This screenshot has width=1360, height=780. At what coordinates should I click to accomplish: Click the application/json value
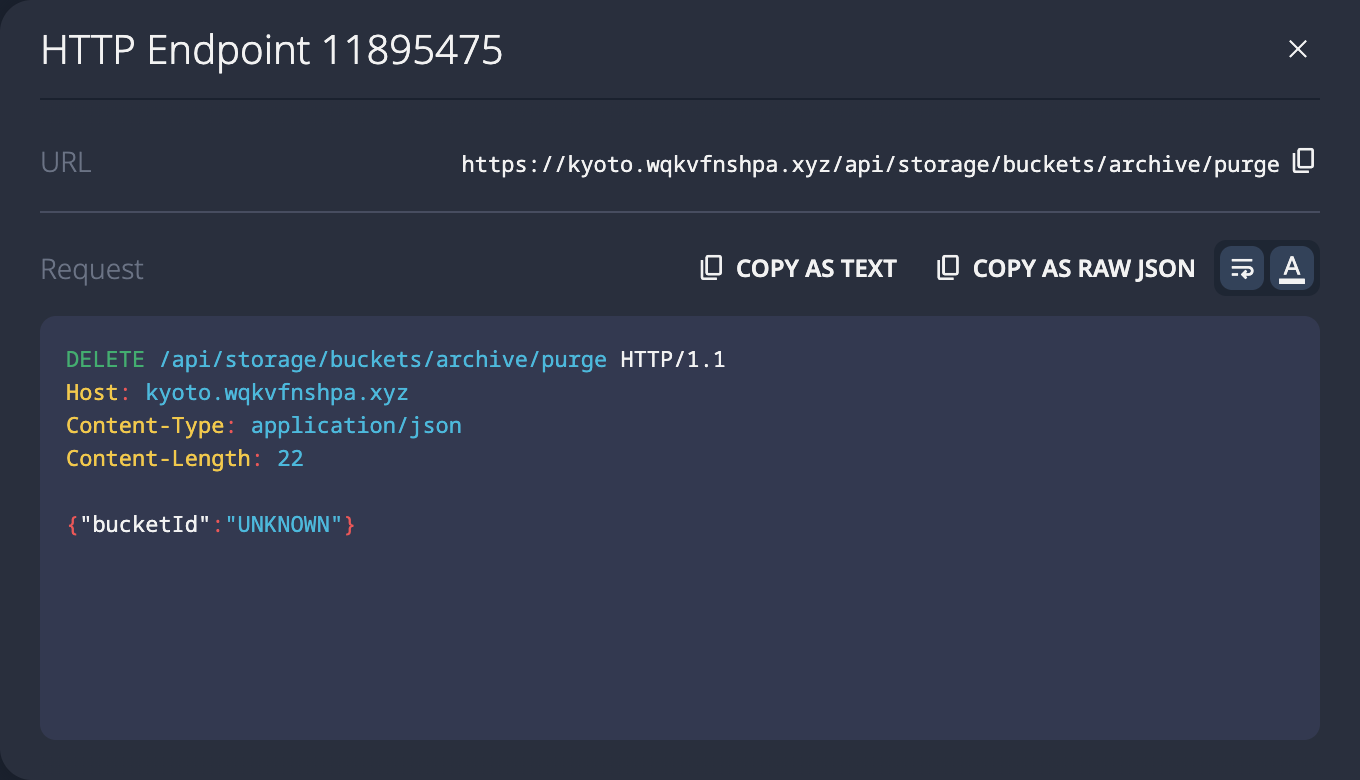click(x=356, y=426)
